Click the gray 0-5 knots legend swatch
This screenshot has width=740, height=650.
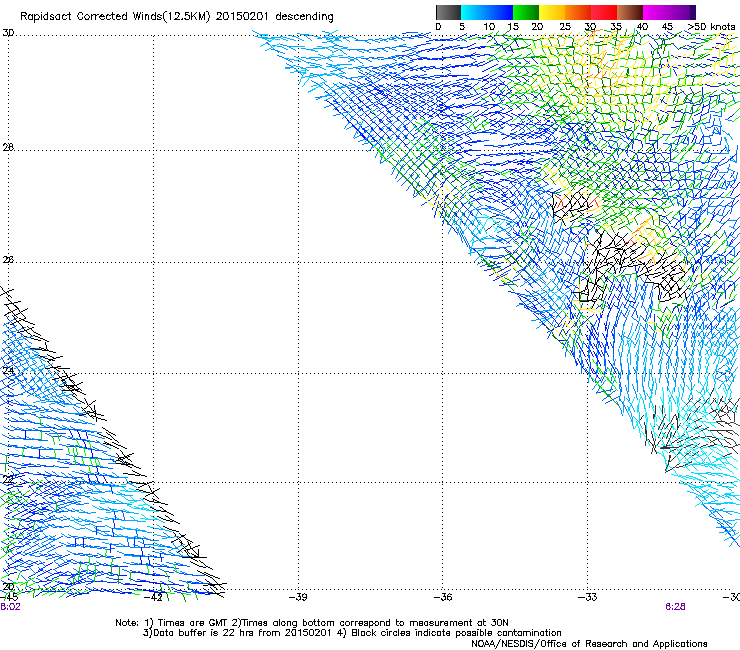[x=448, y=12]
